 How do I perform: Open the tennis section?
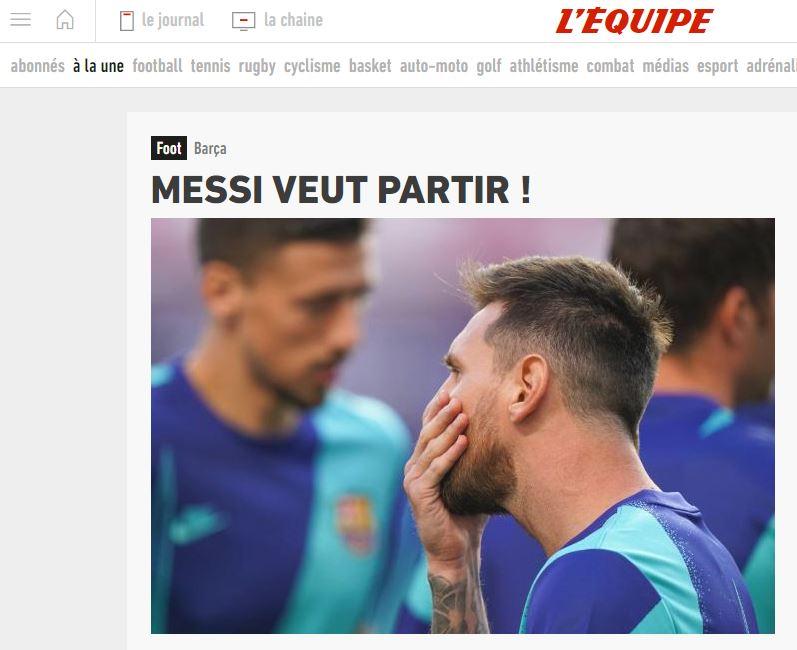click(210, 66)
